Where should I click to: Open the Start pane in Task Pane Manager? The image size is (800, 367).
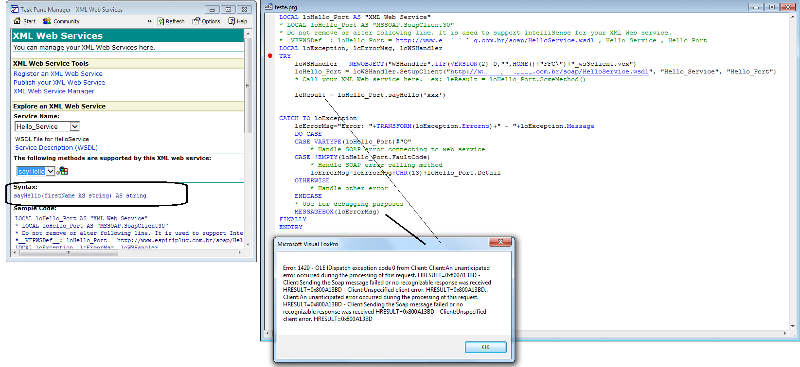[x=24, y=21]
